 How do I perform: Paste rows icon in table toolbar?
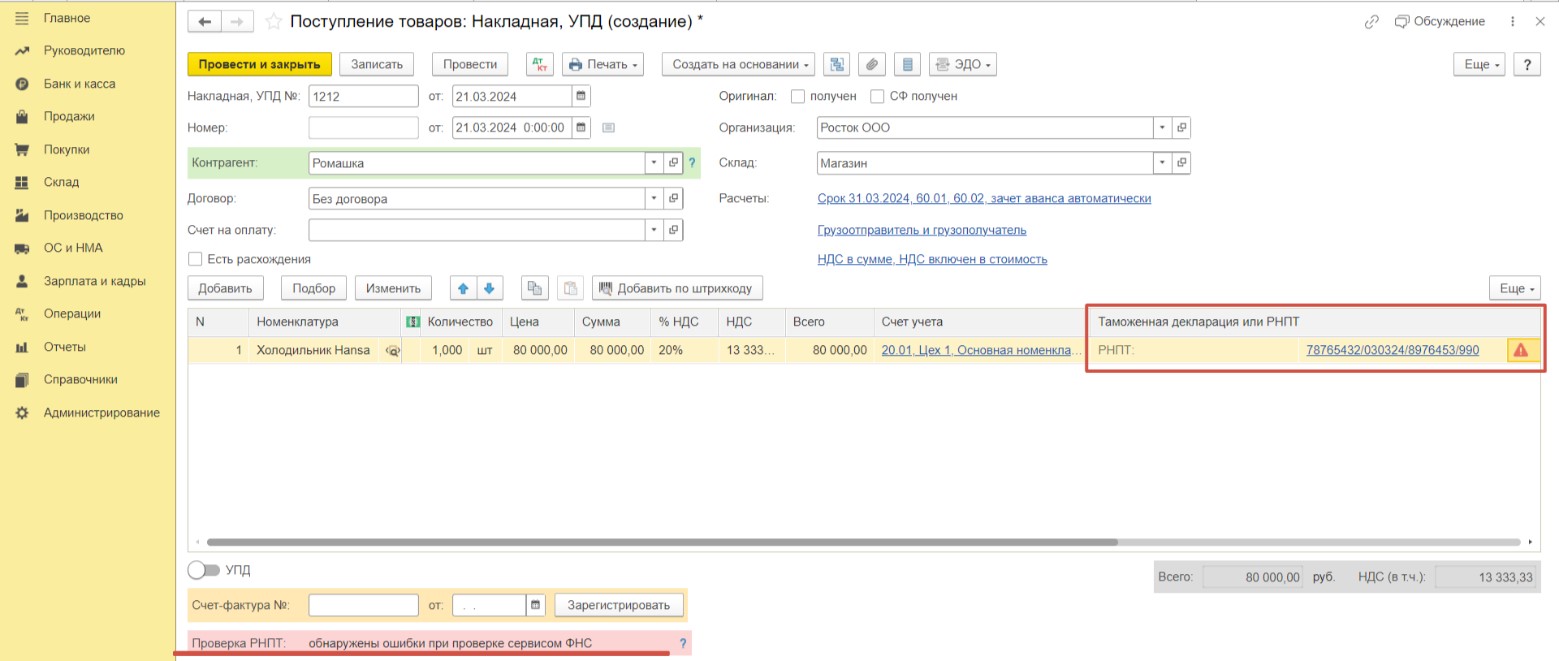570,288
